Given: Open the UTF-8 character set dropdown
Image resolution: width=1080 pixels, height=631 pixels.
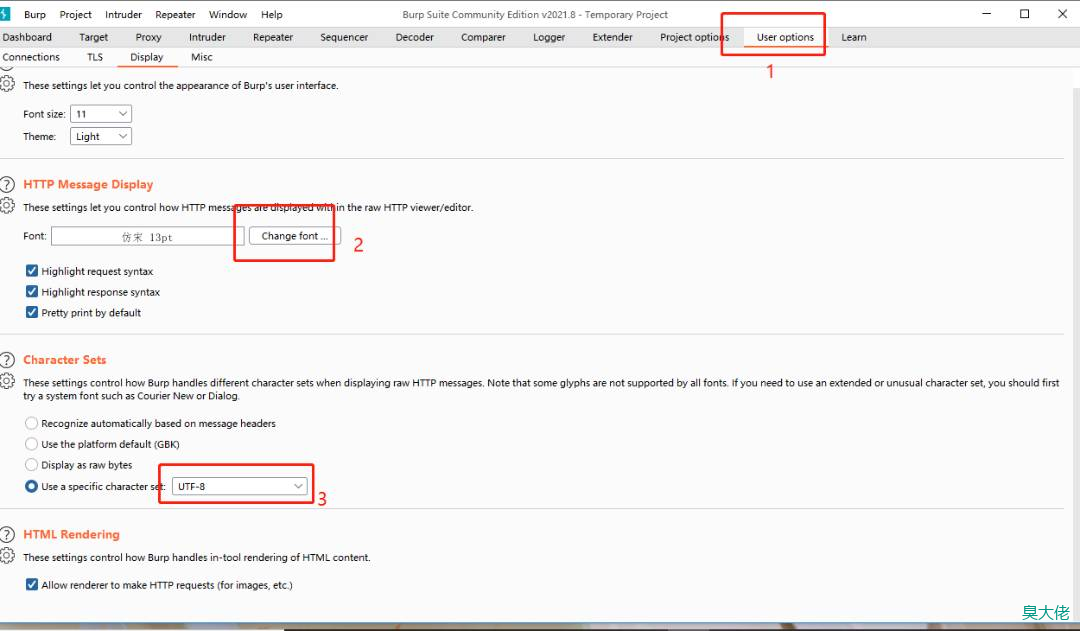Looking at the screenshot, I should (x=240, y=486).
